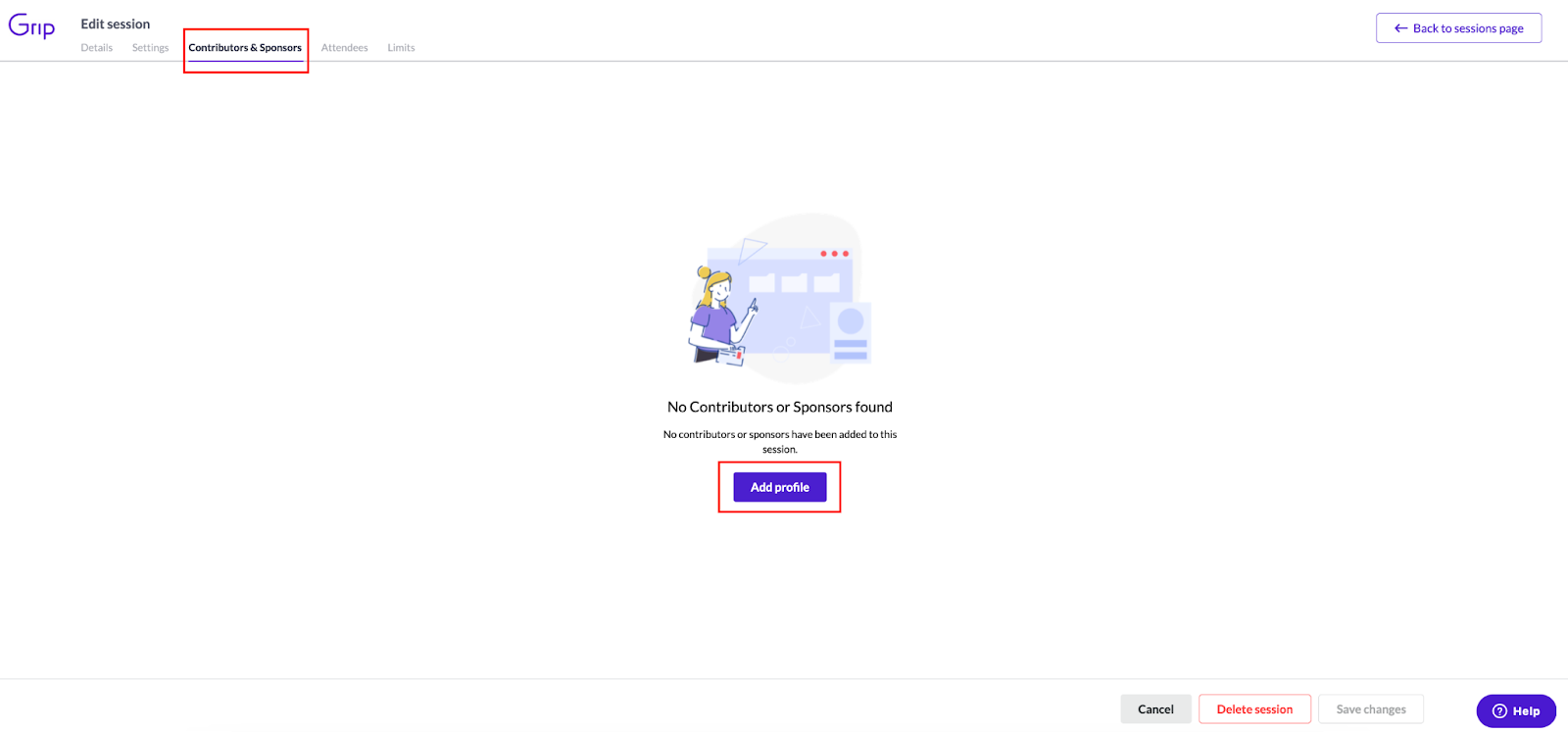This screenshot has height=732, width=1568.
Task: Return via Back to sessions page button
Action: [x=1458, y=28]
